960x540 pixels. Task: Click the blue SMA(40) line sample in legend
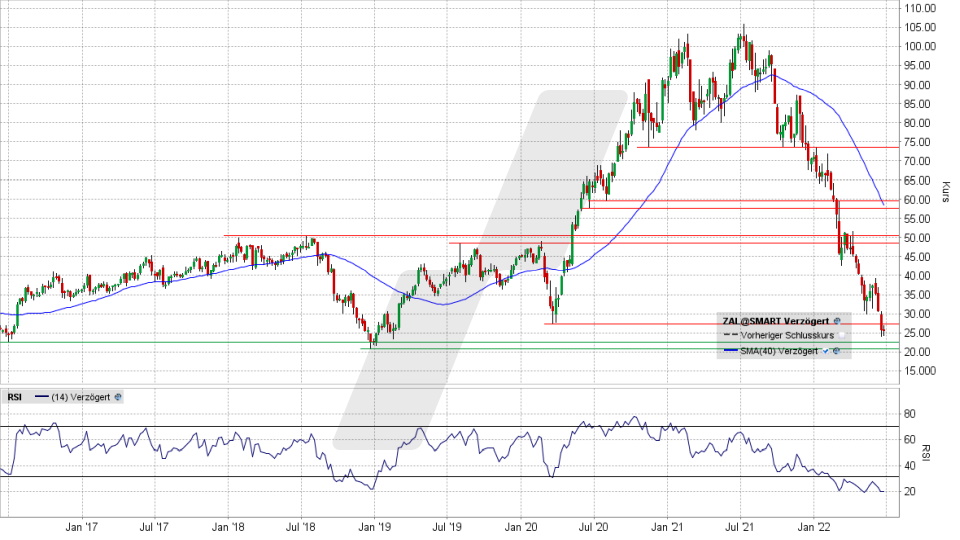tap(730, 351)
